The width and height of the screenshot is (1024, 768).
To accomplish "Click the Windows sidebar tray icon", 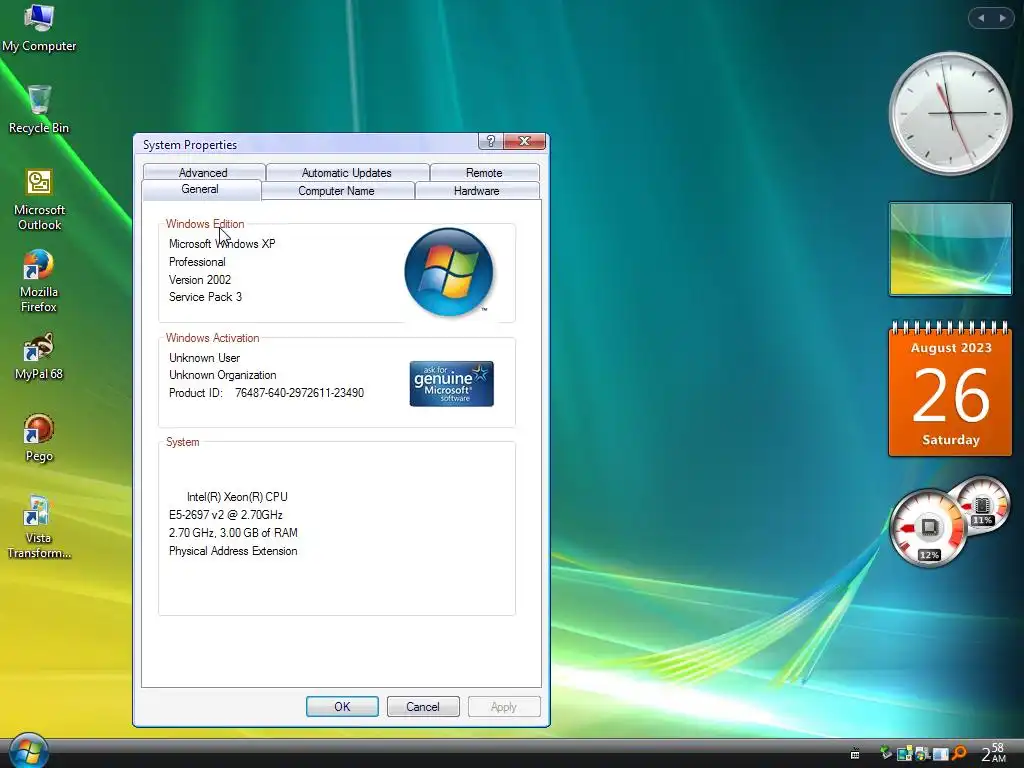I will [x=940, y=754].
